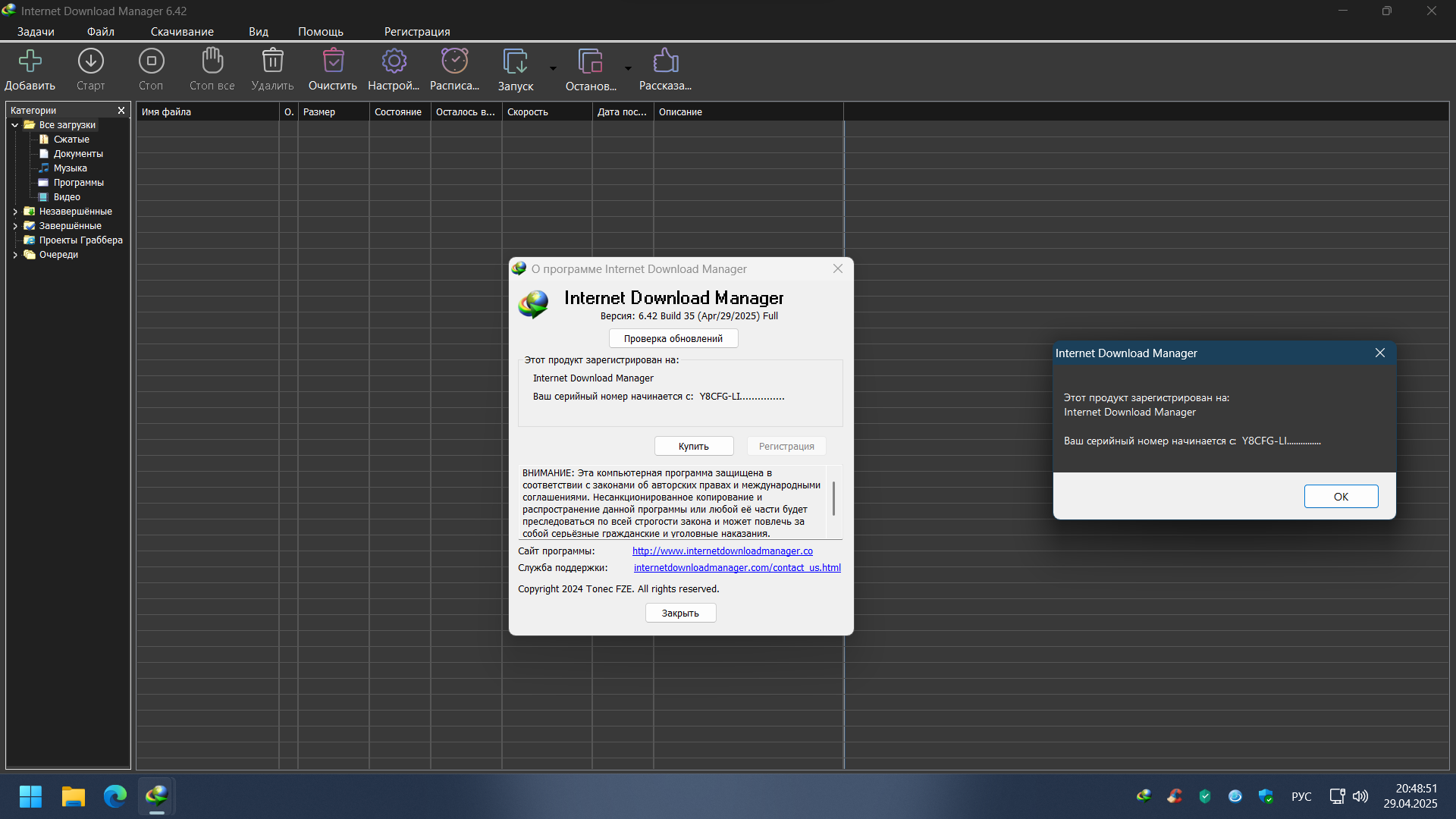Screen dimensions: 1456x819
Task: Close the About IDM dialog with X
Action: pyautogui.click(x=838, y=269)
